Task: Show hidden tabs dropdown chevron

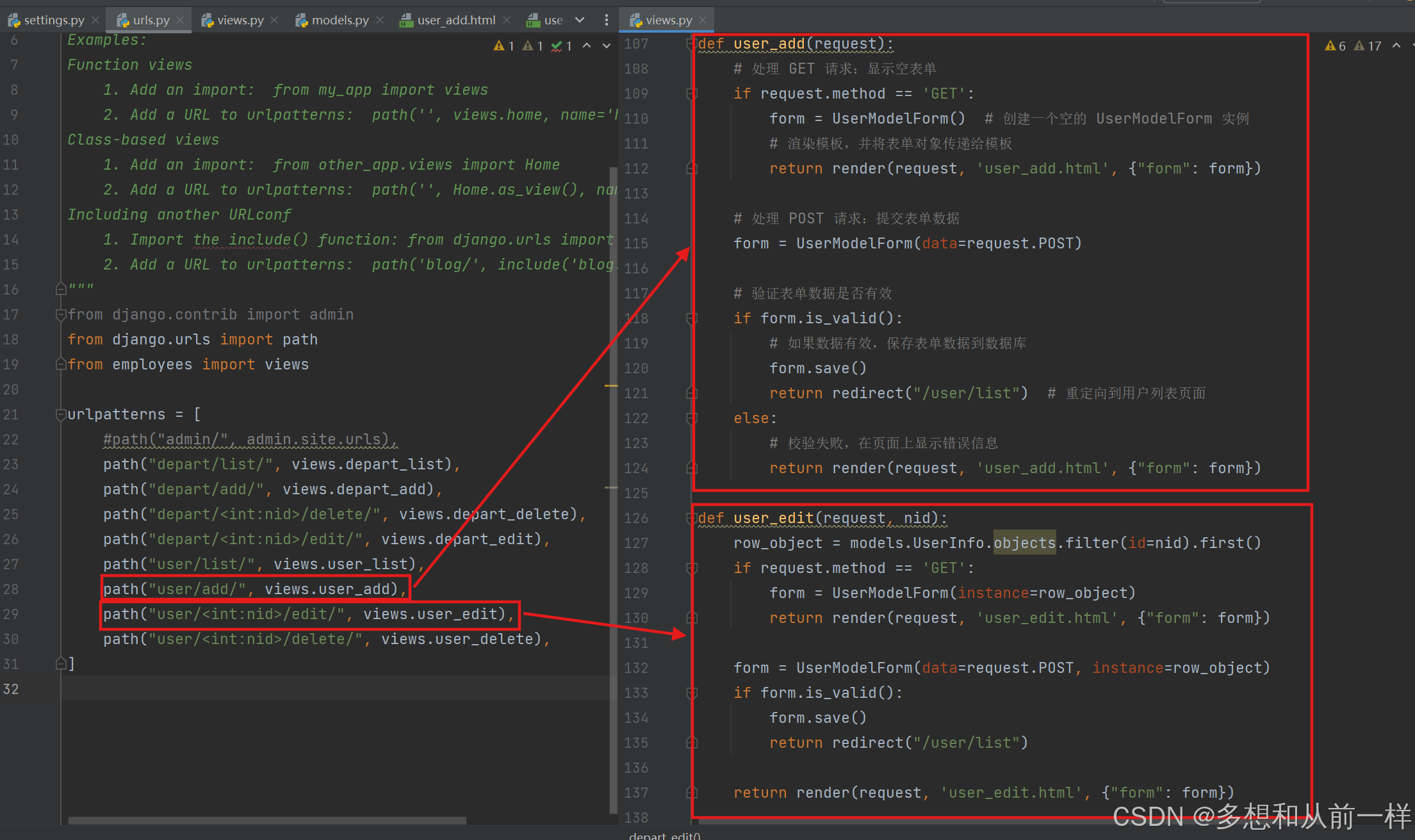Action: click(x=580, y=20)
